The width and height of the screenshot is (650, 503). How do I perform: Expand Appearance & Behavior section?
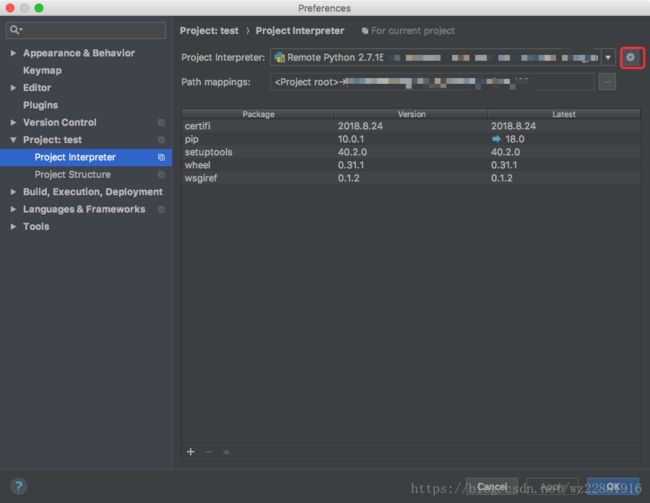[x=13, y=53]
